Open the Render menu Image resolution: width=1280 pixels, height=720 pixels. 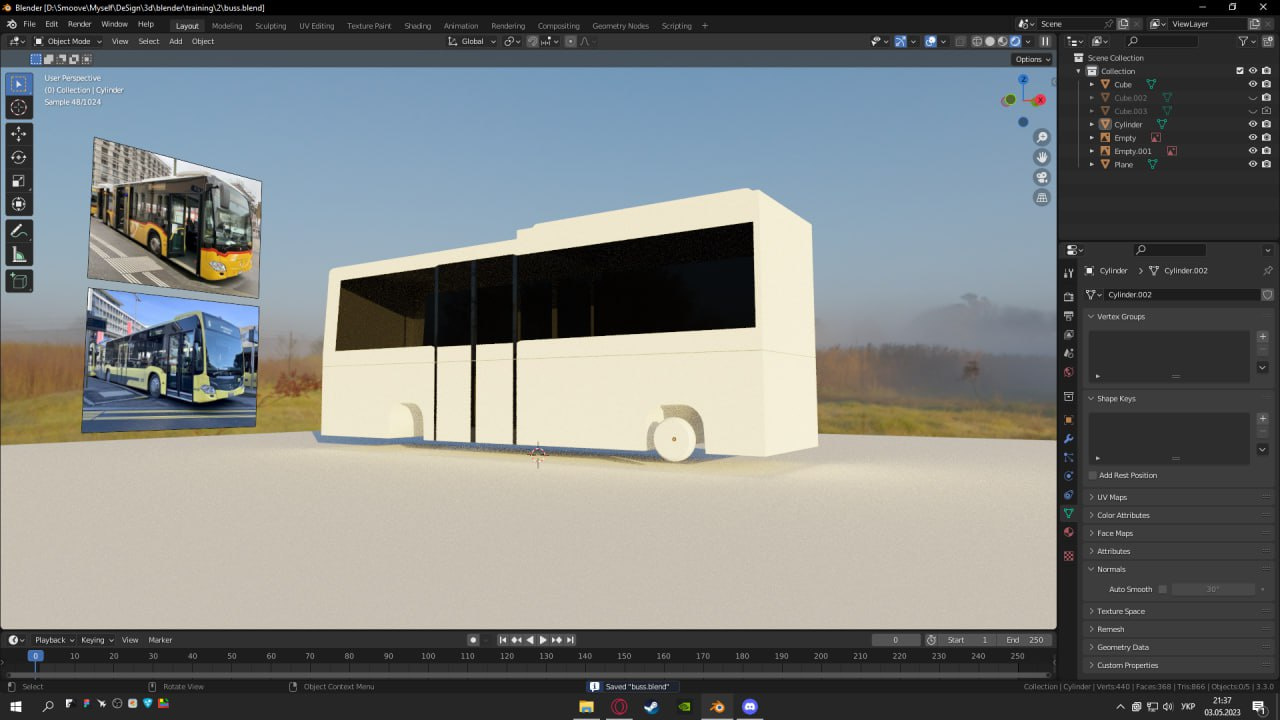79,23
